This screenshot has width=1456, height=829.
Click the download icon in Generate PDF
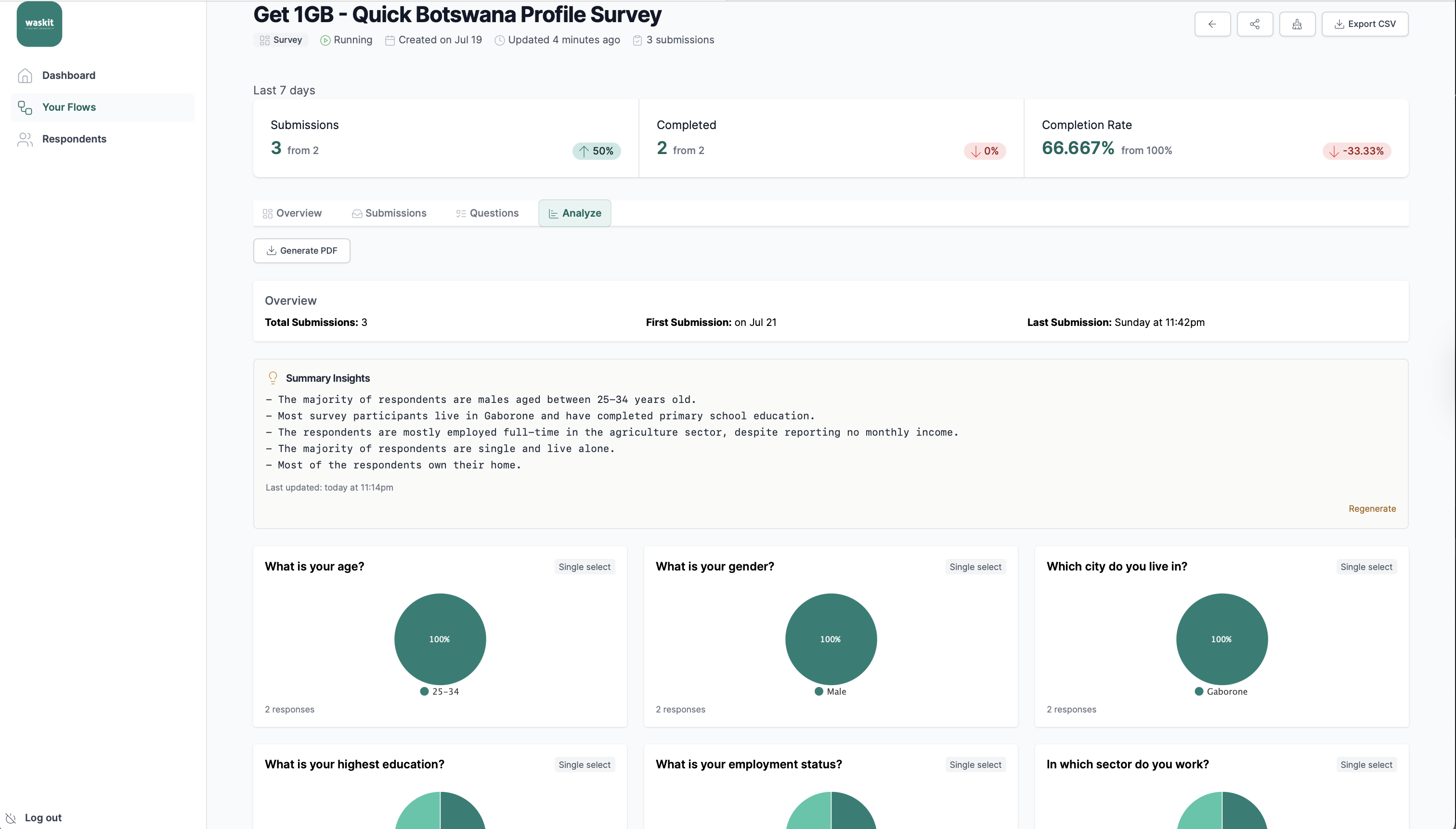272,250
